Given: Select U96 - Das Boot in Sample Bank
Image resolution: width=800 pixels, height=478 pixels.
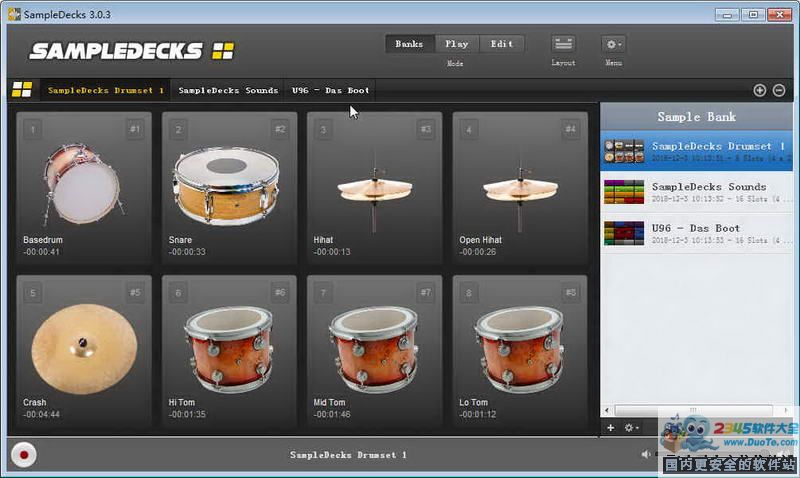Looking at the screenshot, I should [x=696, y=233].
